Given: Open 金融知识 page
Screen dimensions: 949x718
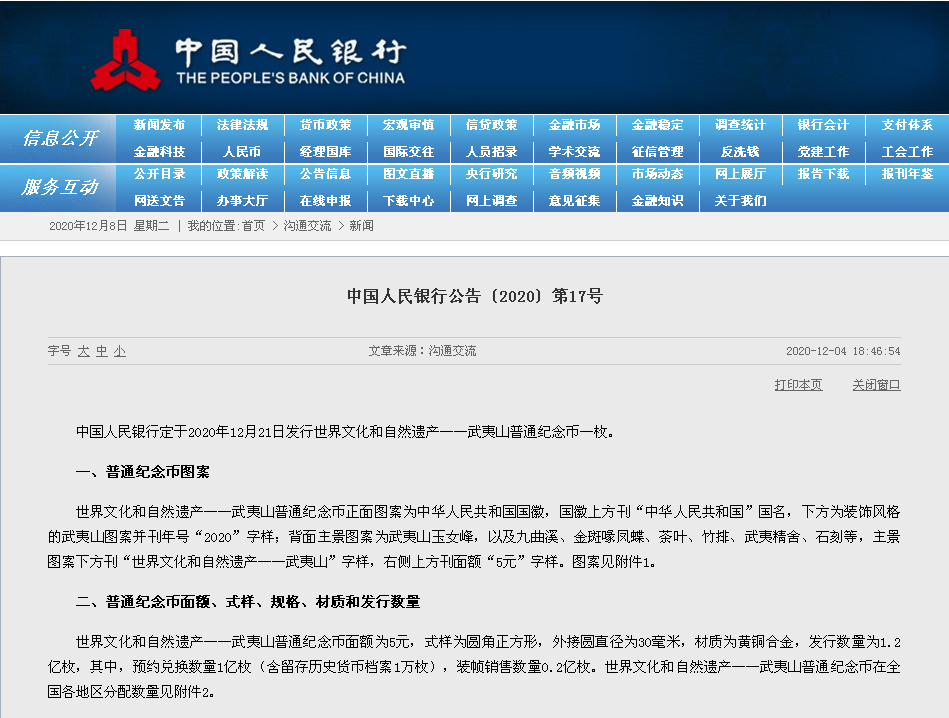Looking at the screenshot, I should click(x=657, y=200).
